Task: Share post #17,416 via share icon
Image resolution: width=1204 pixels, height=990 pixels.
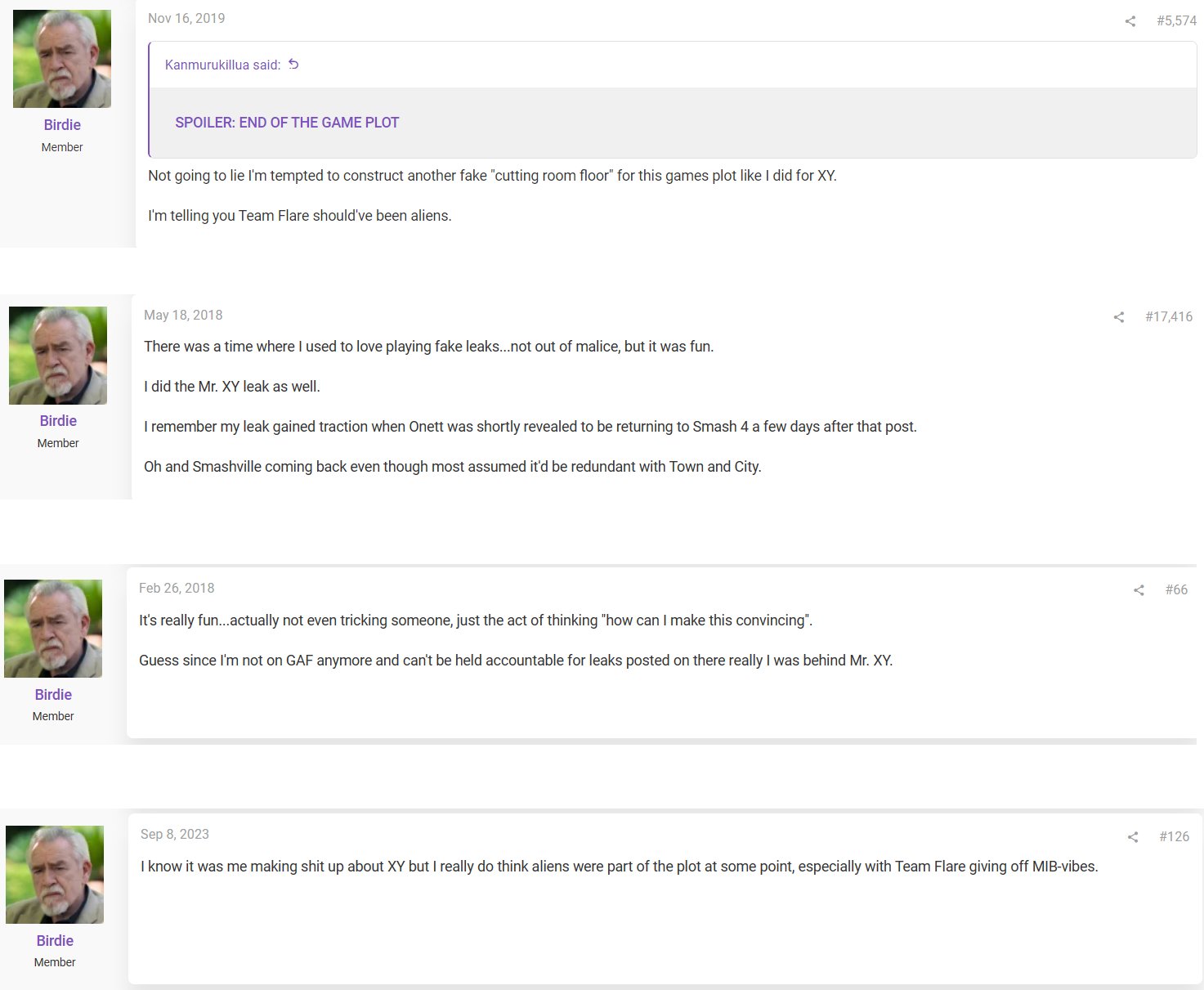Action: pyautogui.click(x=1118, y=317)
